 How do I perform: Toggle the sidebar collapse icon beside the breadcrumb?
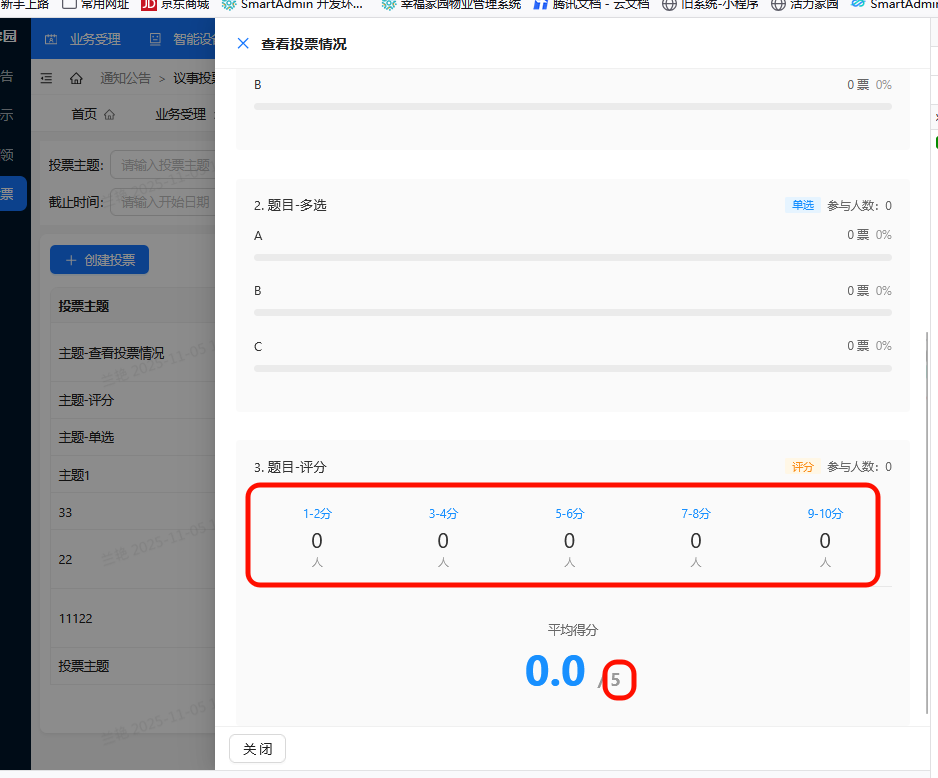coord(46,78)
